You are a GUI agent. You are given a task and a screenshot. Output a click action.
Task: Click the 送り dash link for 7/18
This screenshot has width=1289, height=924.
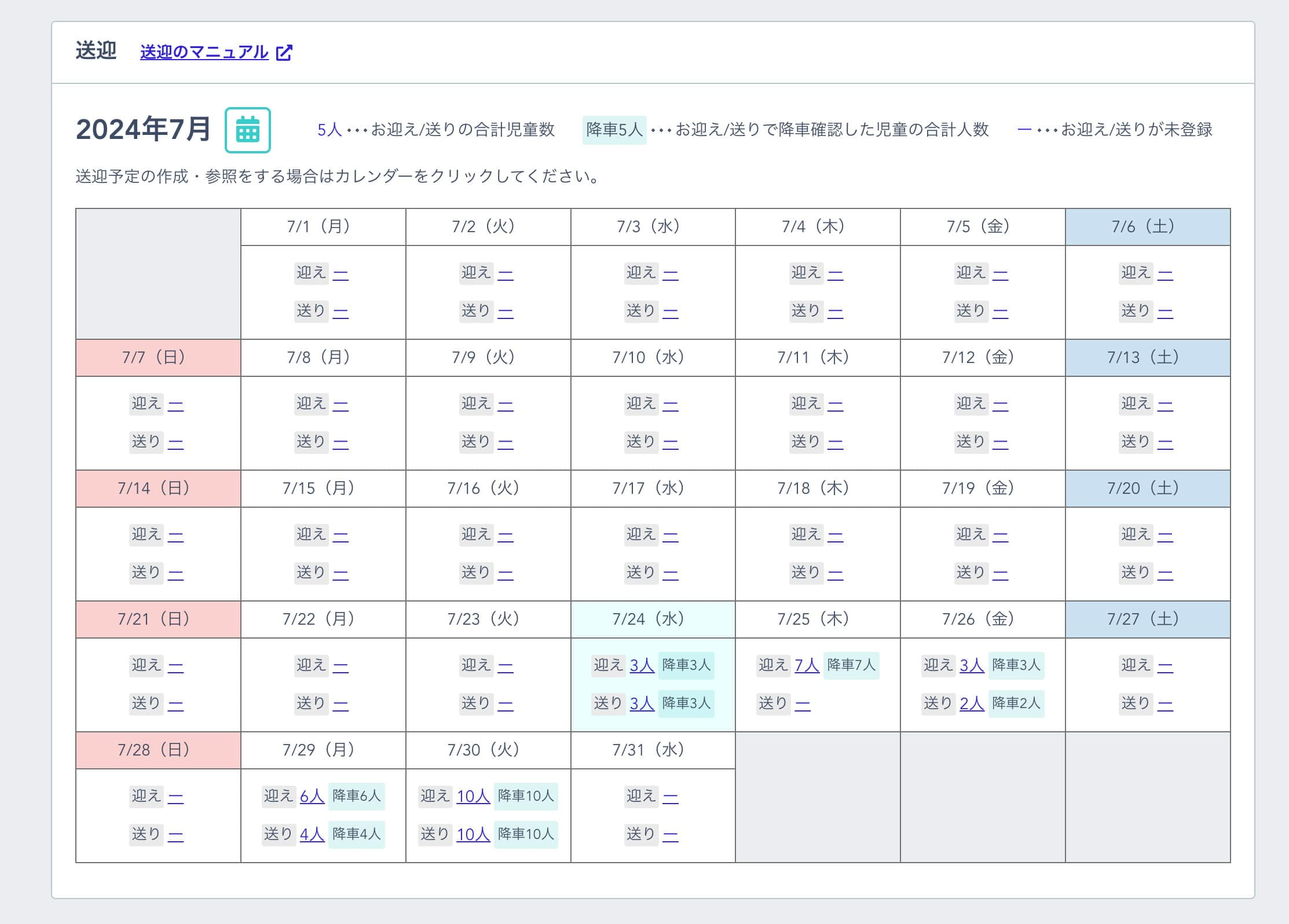pos(835,573)
